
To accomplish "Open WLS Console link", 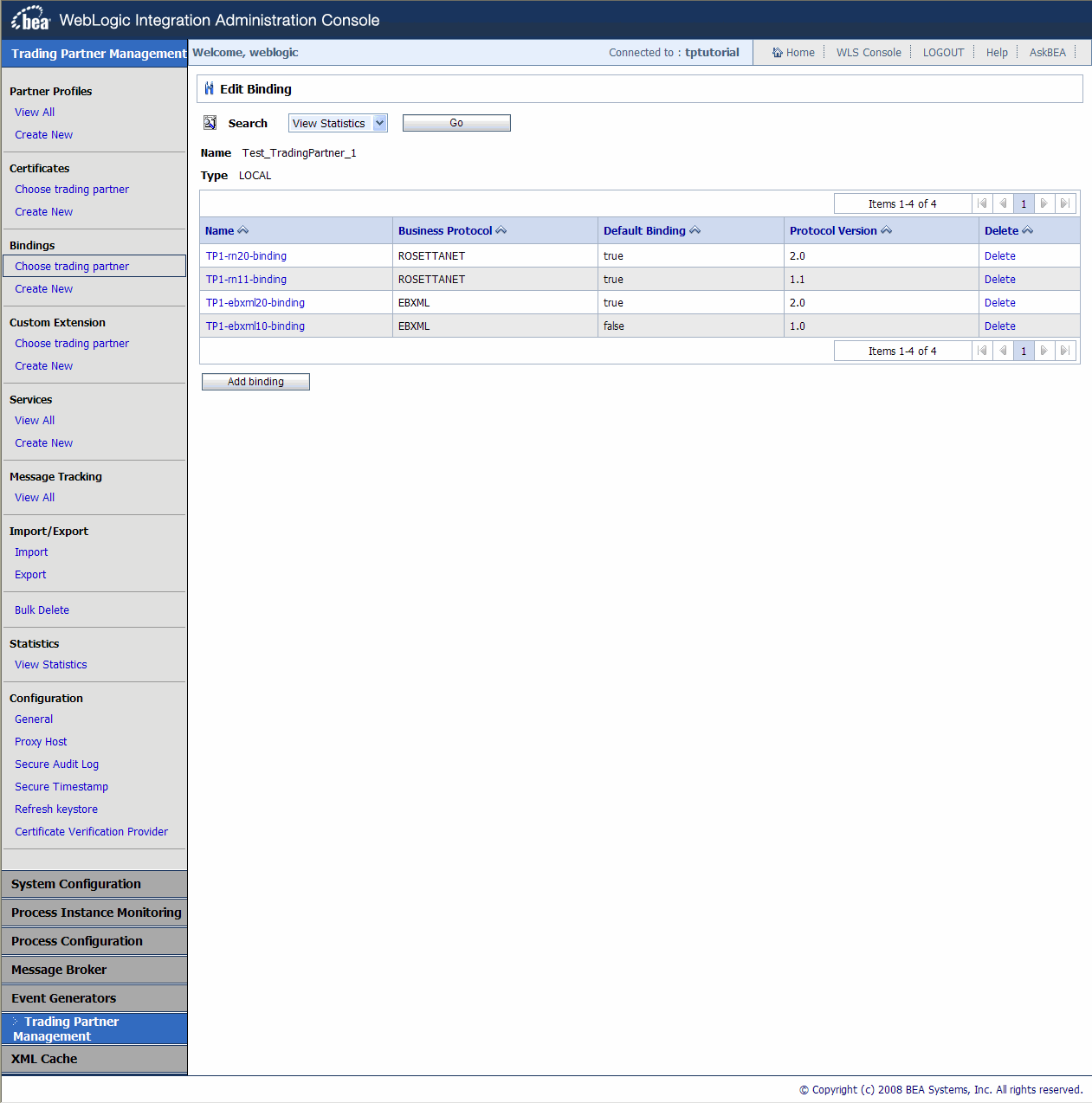I will (869, 53).
